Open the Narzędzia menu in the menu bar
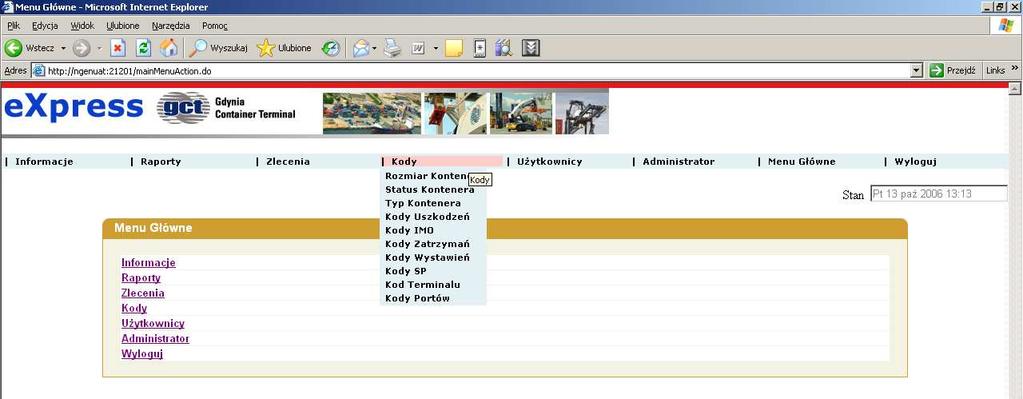The height and width of the screenshot is (399, 1023). 171,26
